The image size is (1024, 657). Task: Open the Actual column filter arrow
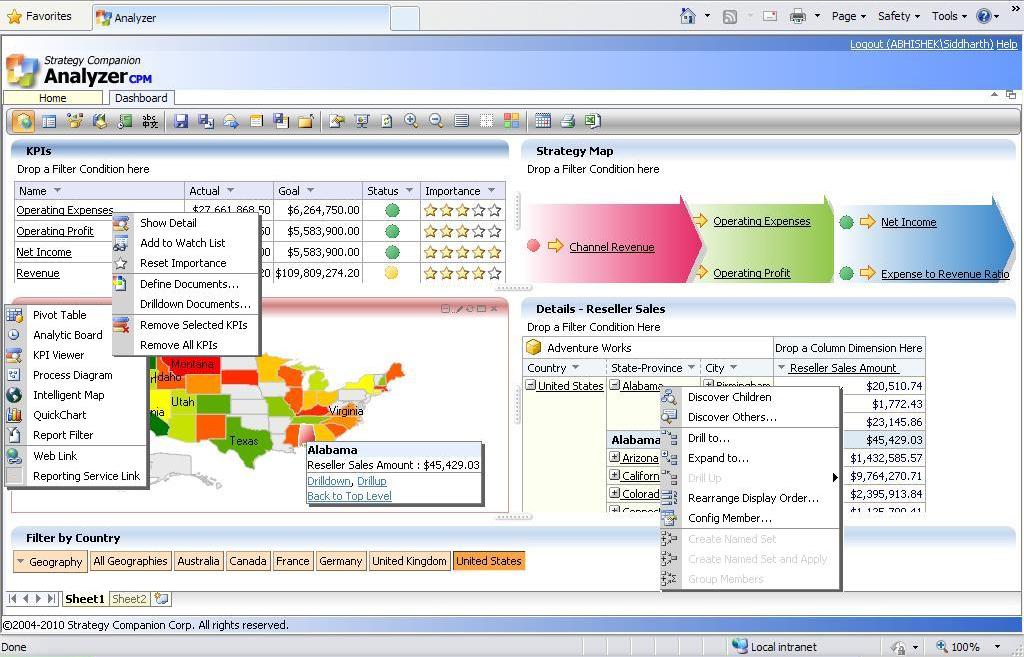(x=231, y=190)
